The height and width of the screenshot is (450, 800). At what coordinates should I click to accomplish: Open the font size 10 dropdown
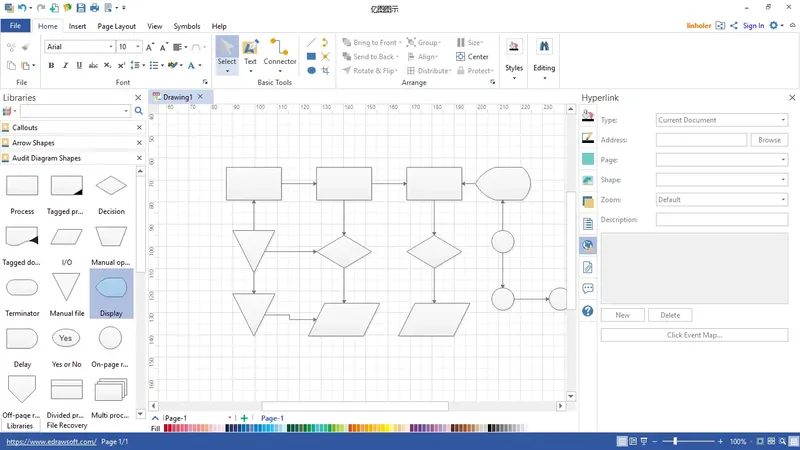138,46
